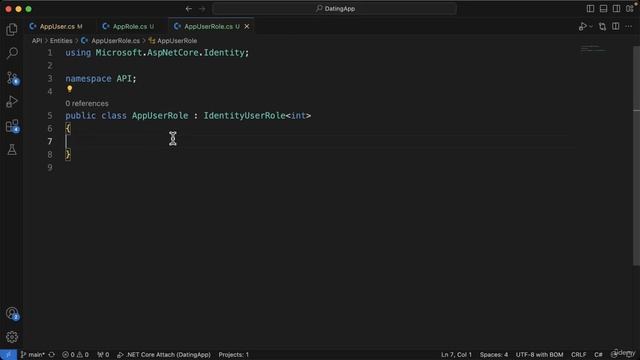This screenshot has height=360, width=640.
Task: Open the Source Control view
Action: 12,78
